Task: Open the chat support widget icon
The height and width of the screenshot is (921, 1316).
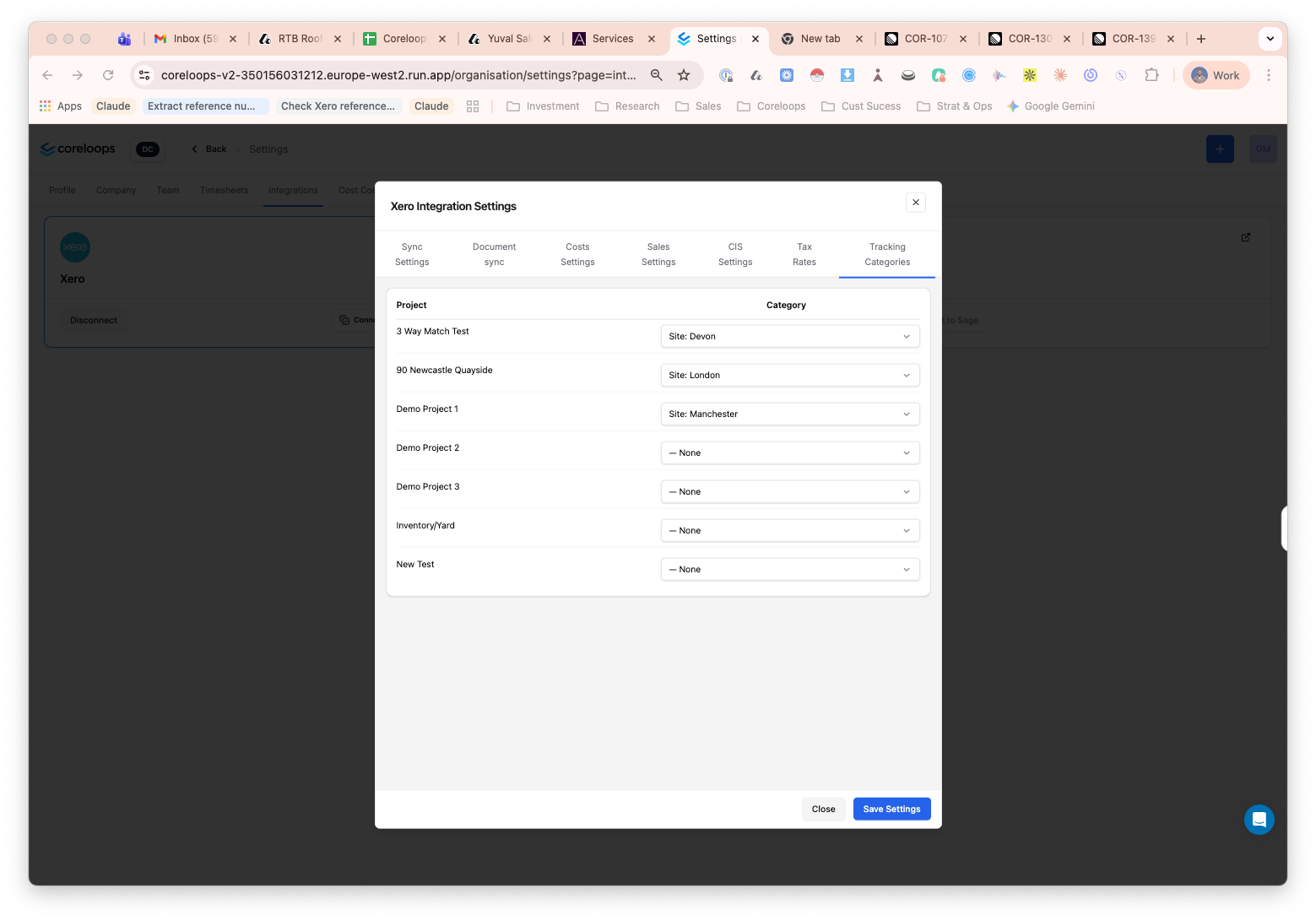Action: coord(1259,820)
